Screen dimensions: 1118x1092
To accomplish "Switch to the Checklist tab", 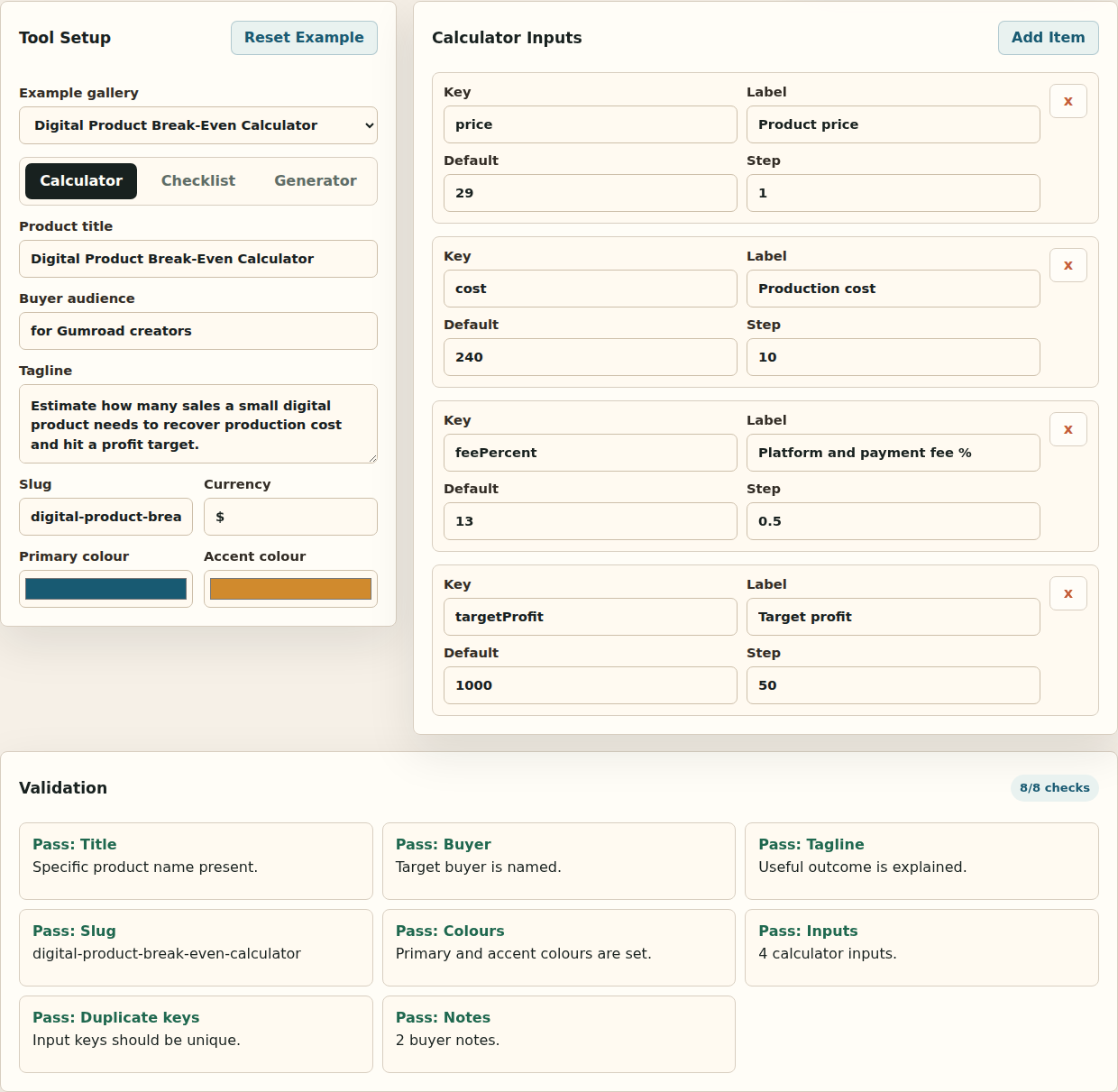I will [198, 181].
